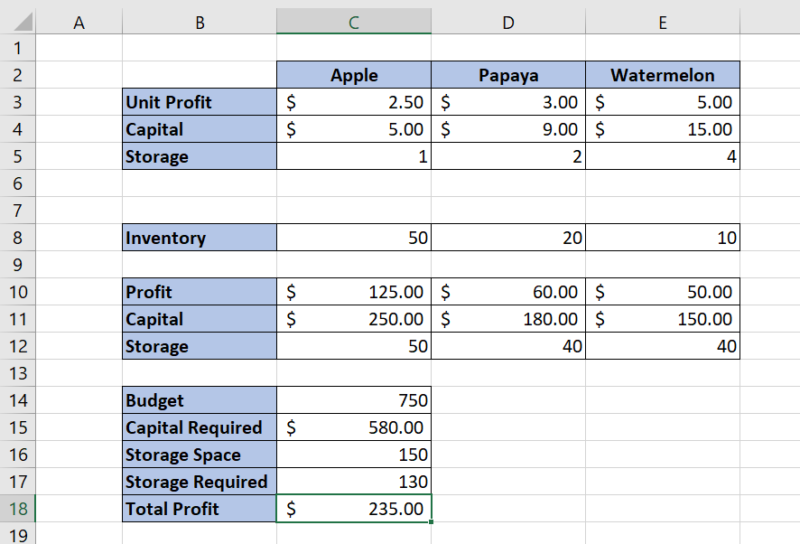Viewport: 800px width, 544px height.
Task: Click the select-all corner of the grid
Action: (x=17, y=22)
